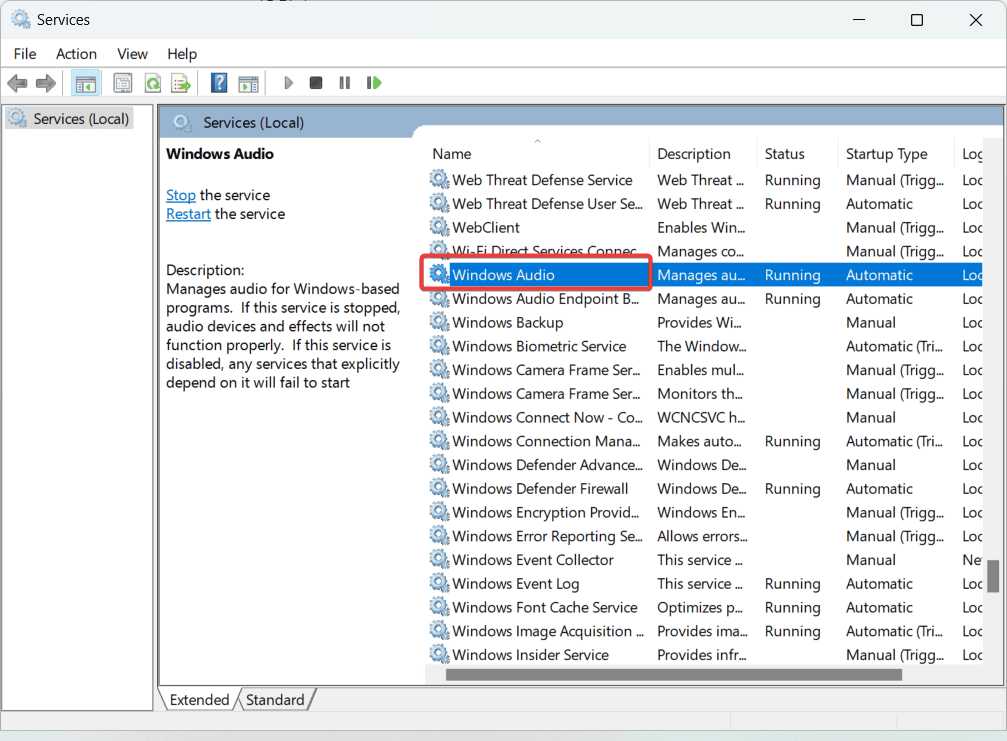Toggle Show/Hide Action Pane toolbar icon
1007x741 pixels.
(x=249, y=83)
